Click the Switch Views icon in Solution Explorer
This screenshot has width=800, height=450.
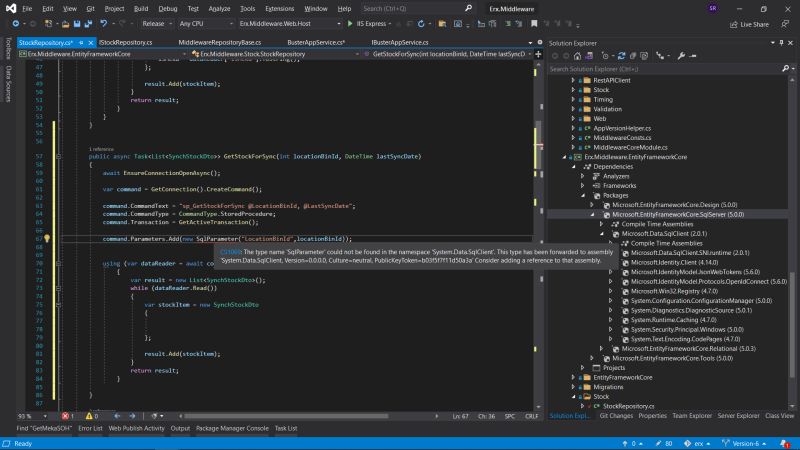(589, 56)
